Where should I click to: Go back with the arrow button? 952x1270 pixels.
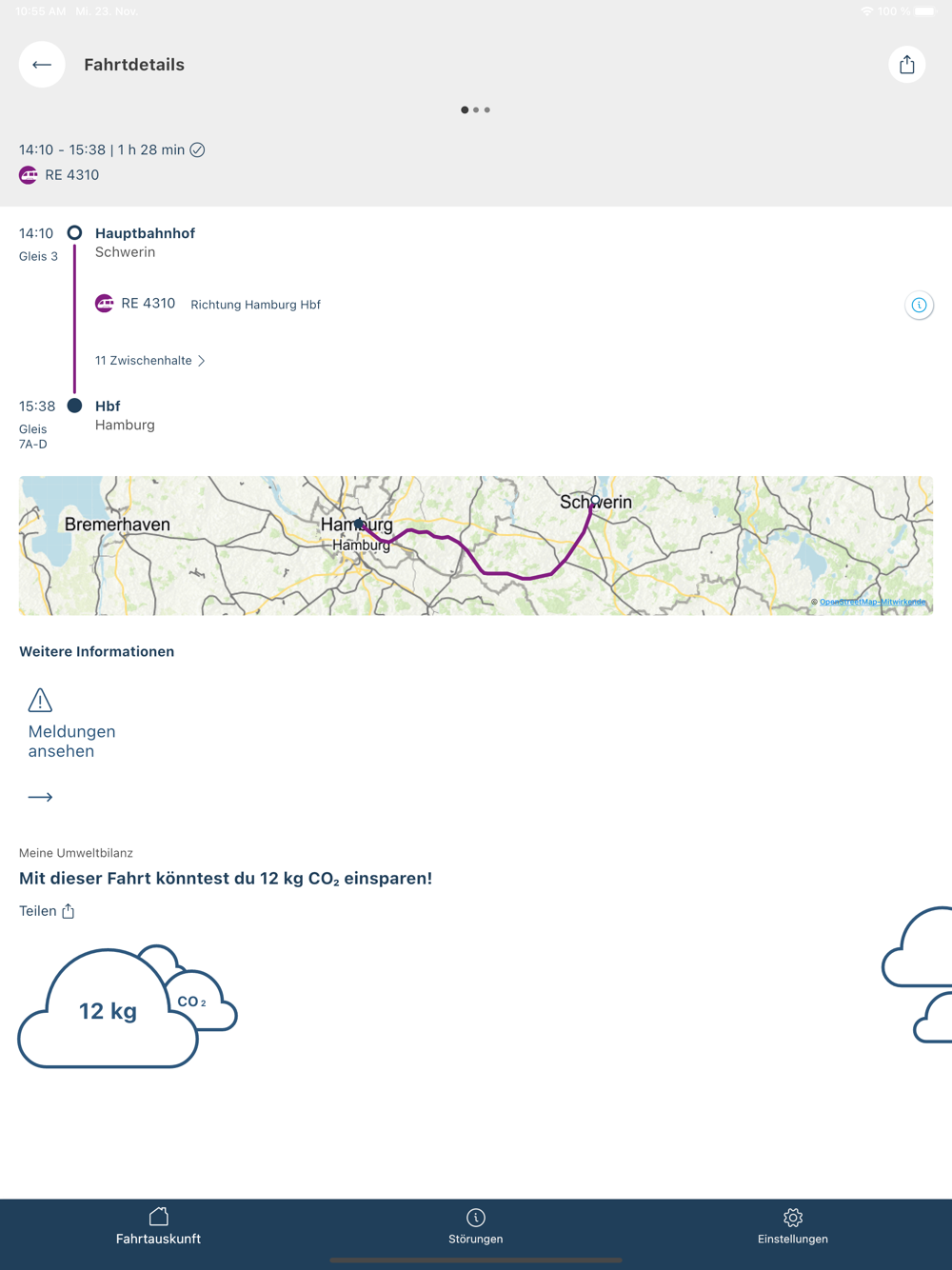42,65
